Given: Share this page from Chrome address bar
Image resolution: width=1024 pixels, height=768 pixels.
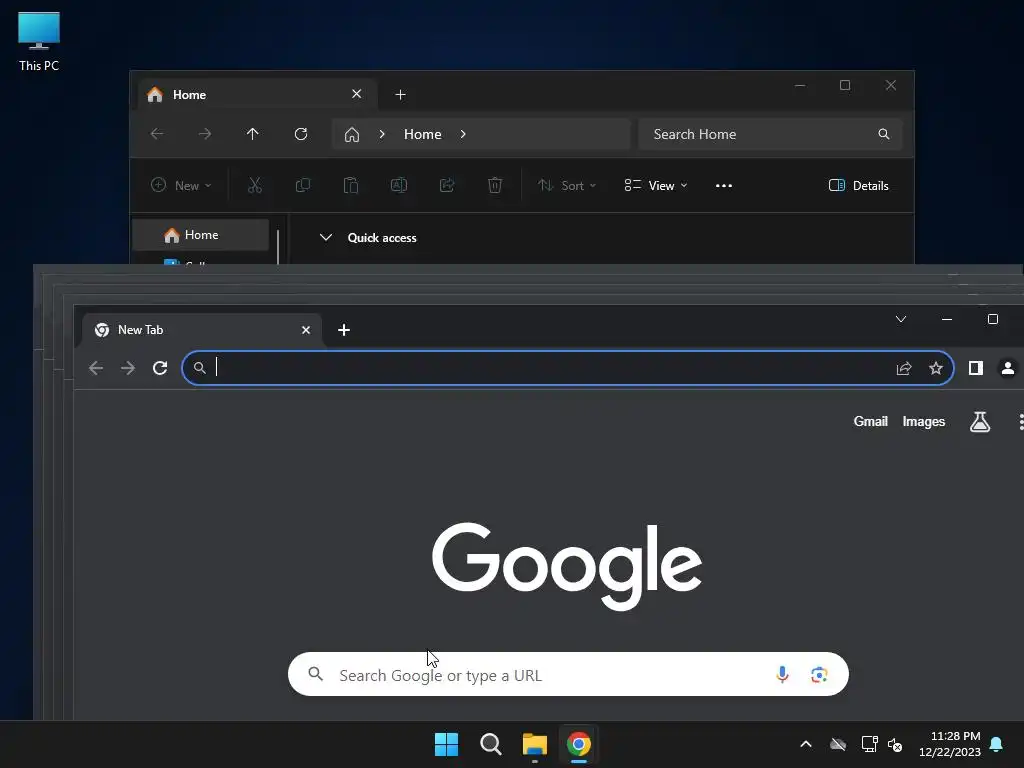Looking at the screenshot, I should 904,368.
